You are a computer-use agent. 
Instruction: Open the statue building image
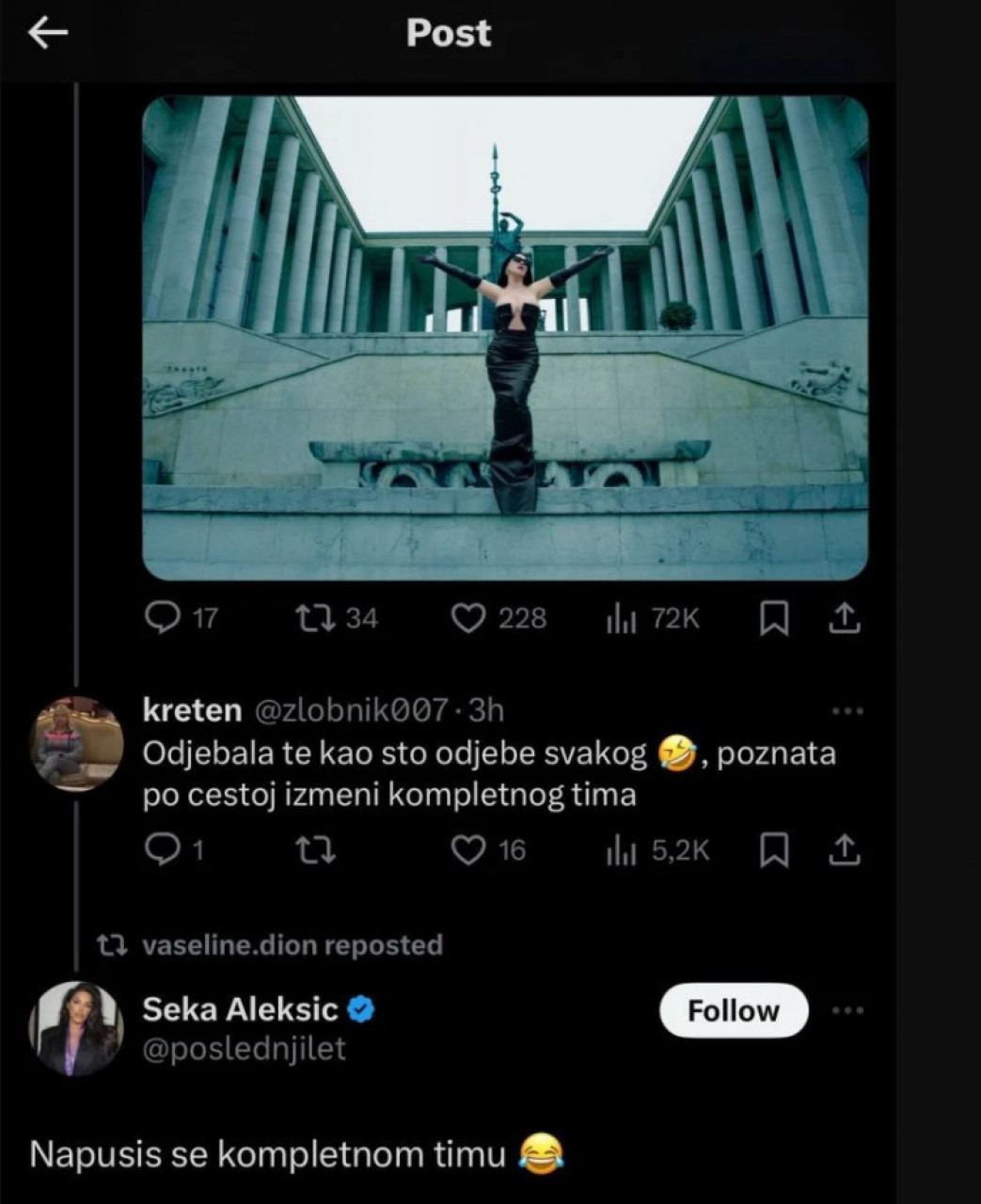point(505,337)
